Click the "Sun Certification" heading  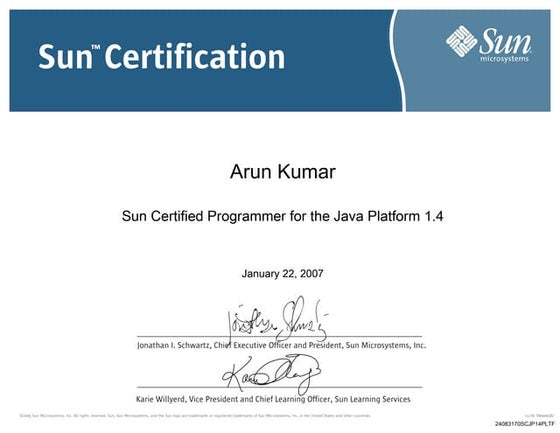click(x=161, y=57)
